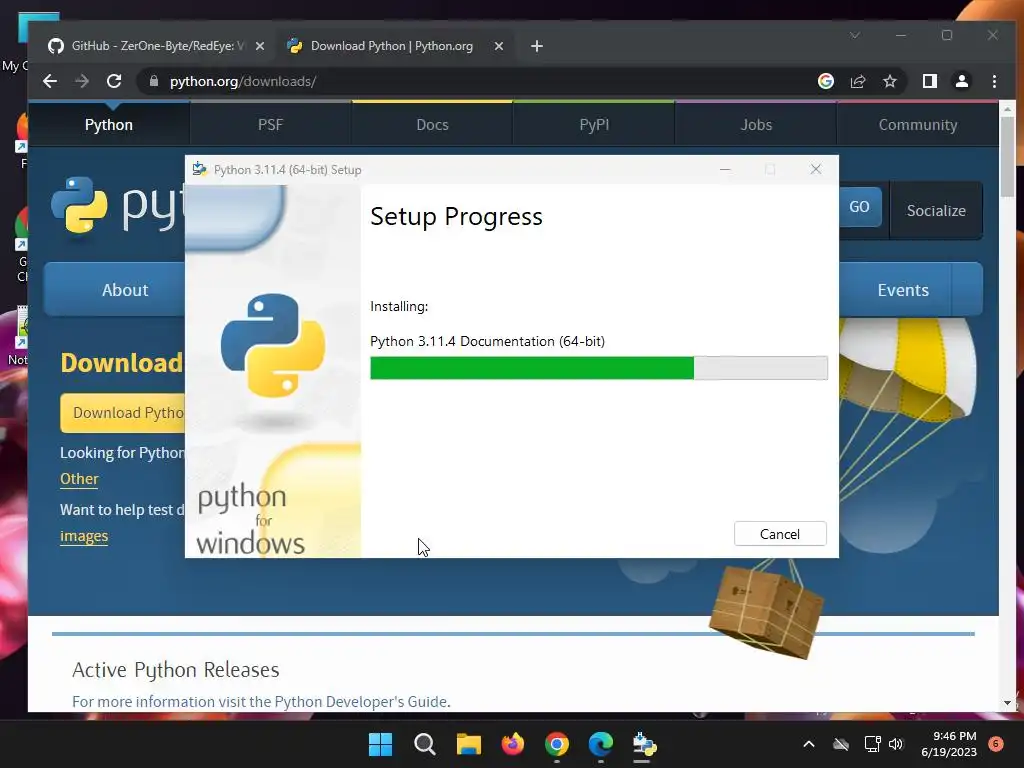View site lock info icon
The height and width of the screenshot is (768, 1024).
click(x=153, y=81)
